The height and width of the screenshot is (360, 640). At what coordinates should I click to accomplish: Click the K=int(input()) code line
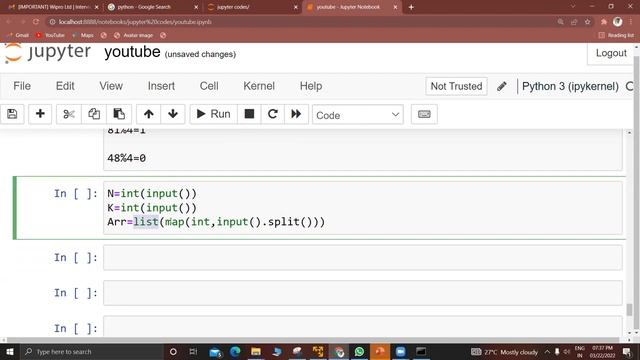coord(152,208)
